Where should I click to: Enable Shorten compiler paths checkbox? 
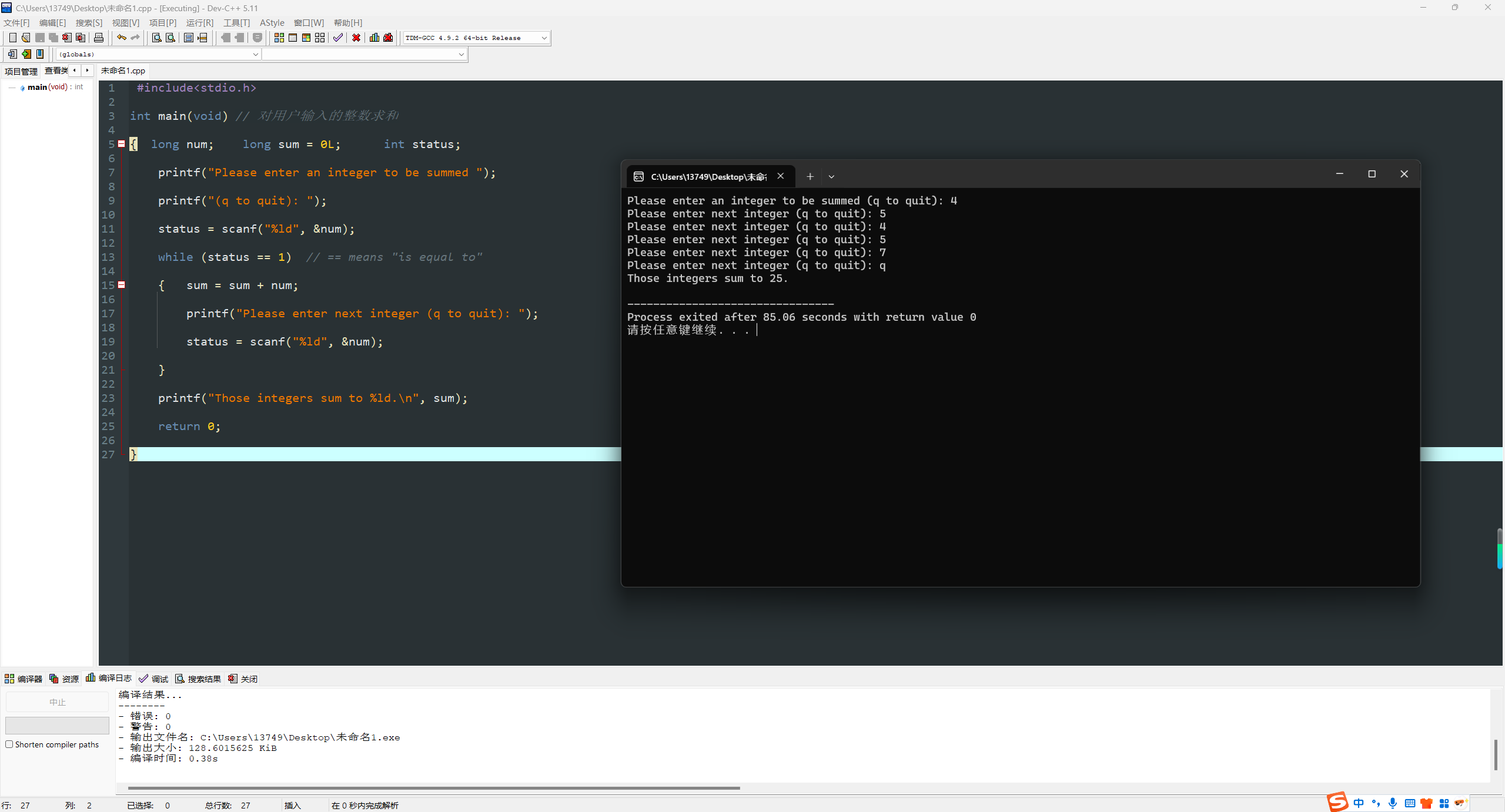pos(9,744)
